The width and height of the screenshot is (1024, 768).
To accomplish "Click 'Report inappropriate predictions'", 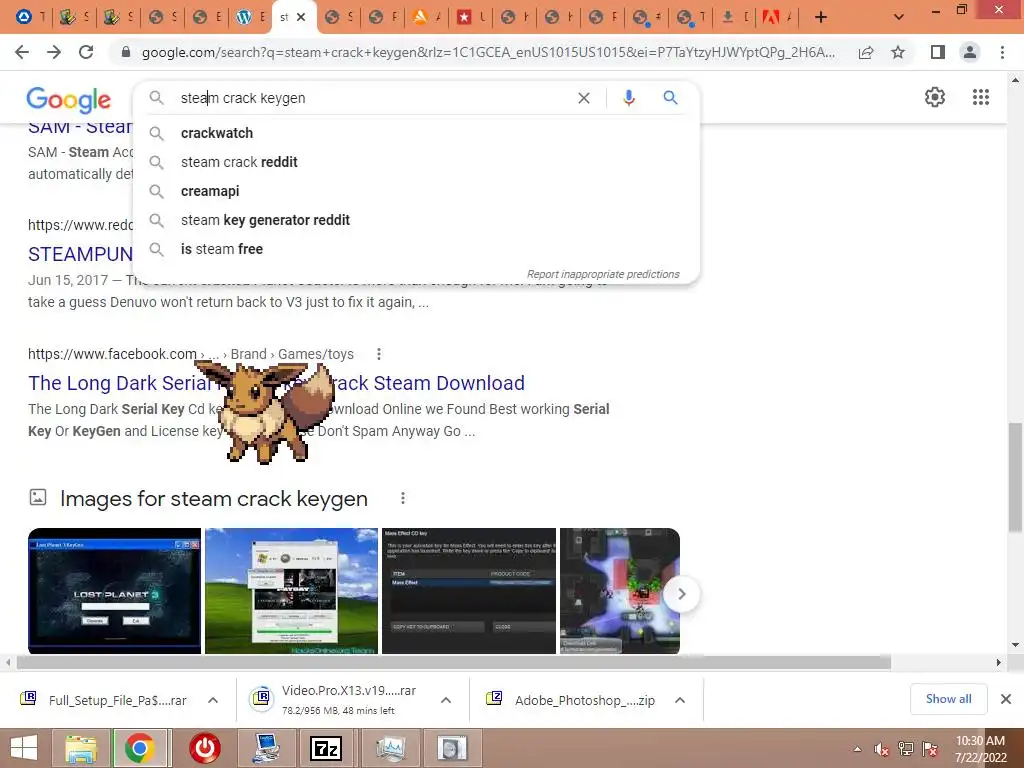I will 603,274.
